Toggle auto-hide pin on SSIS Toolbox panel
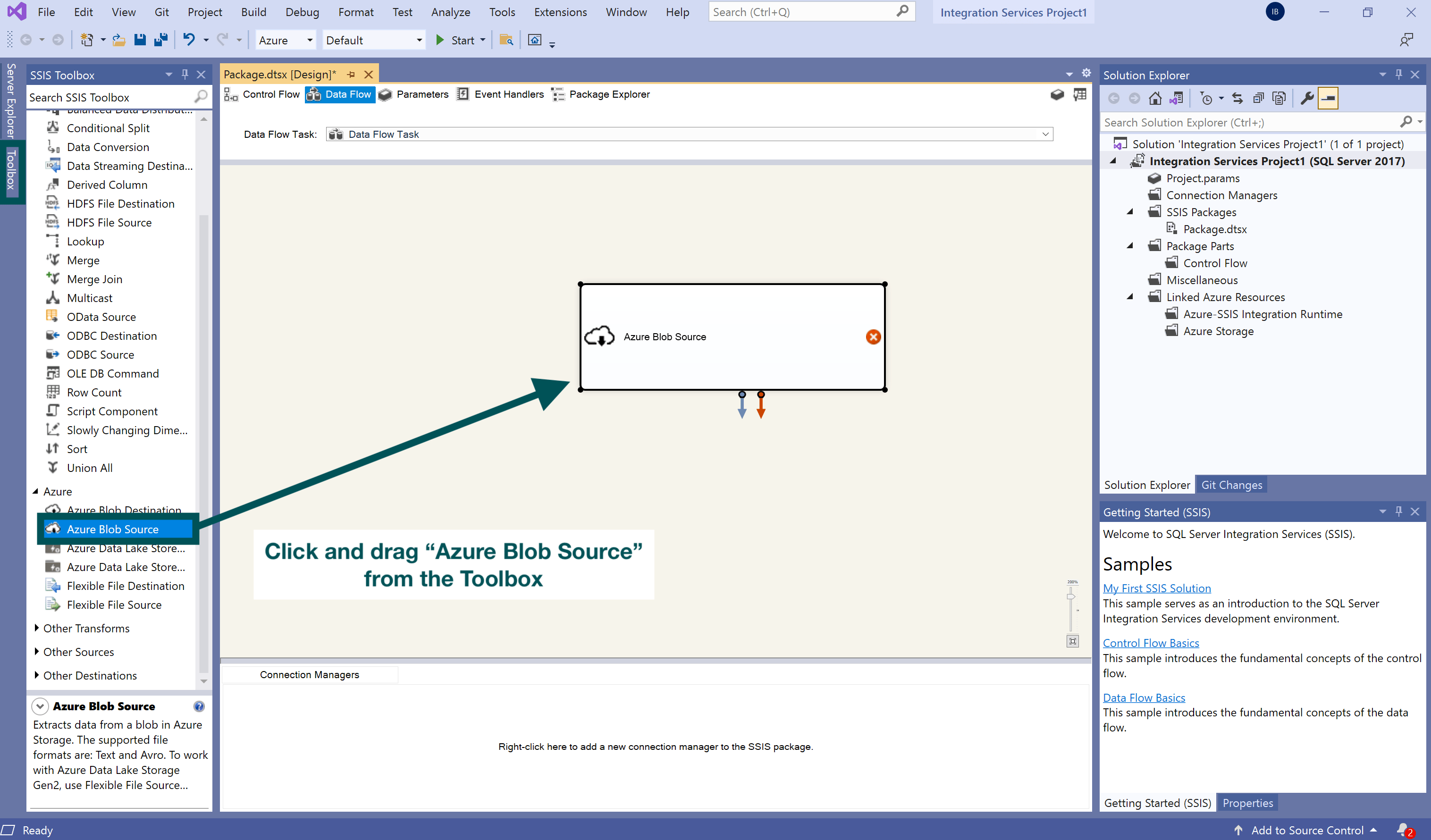The width and height of the screenshot is (1431, 840). [x=185, y=75]
